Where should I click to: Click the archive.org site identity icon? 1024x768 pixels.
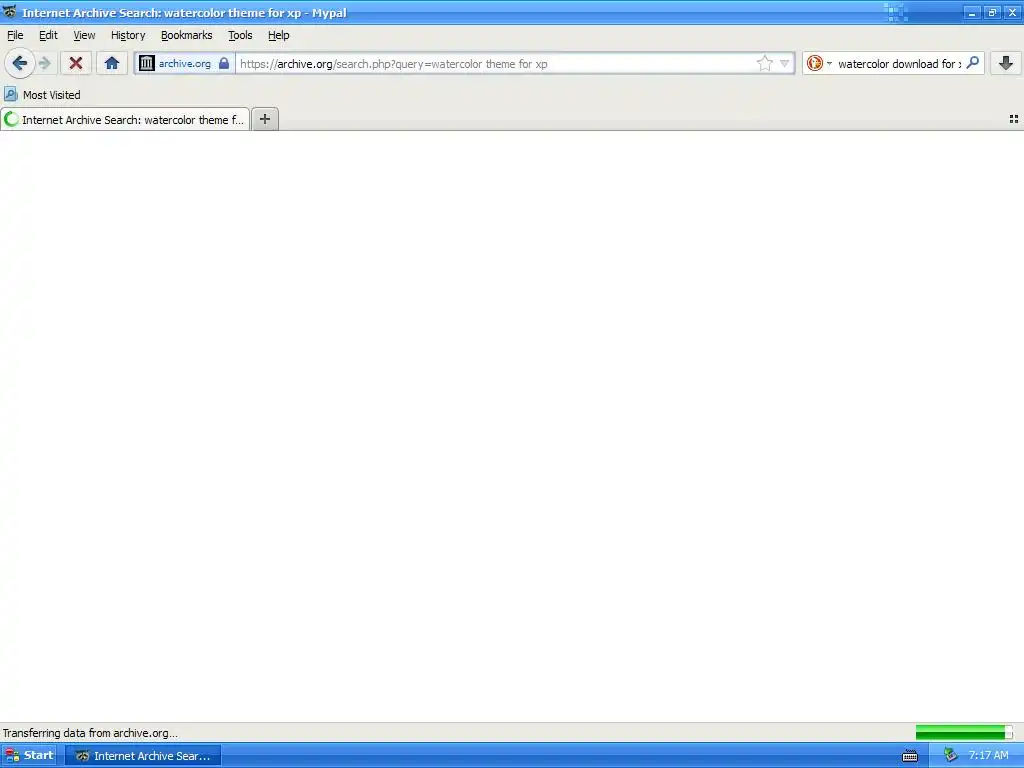pos(147,63)
